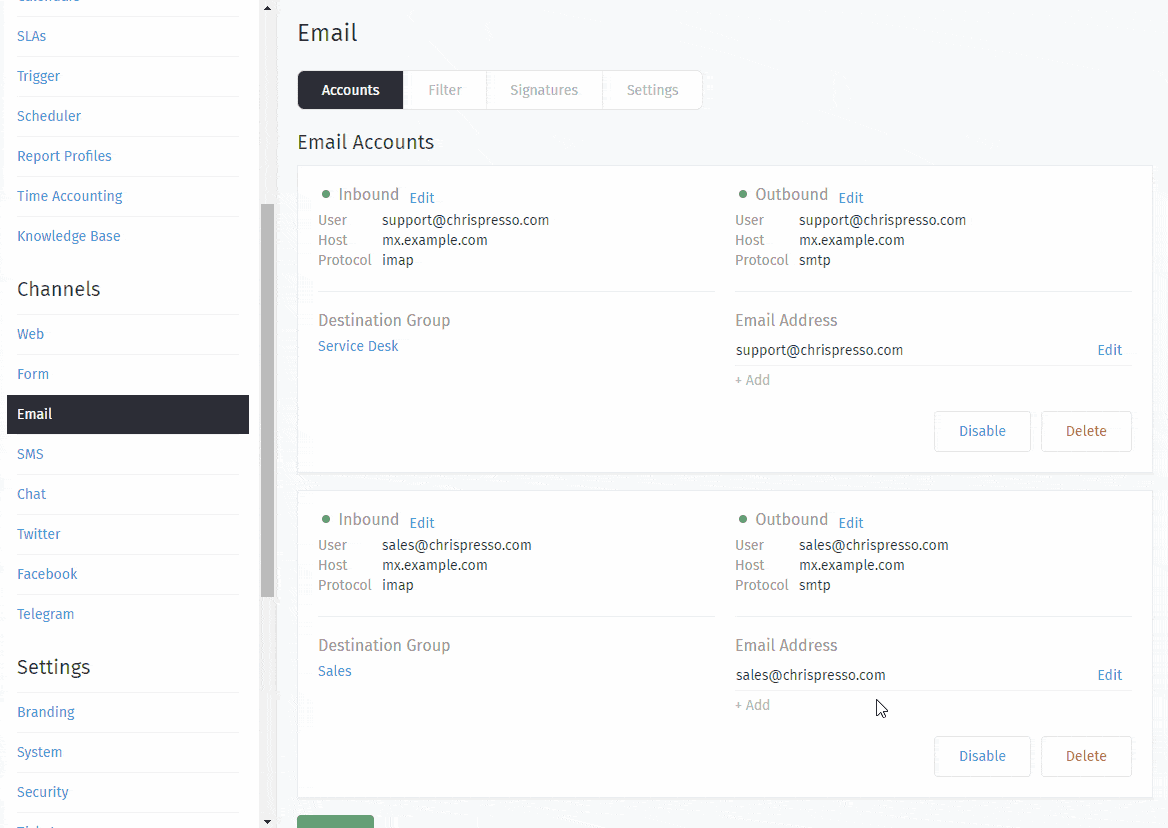Screen dimensions: 1168x828
Task: Add email address to sales account
Action: [752, 705]
